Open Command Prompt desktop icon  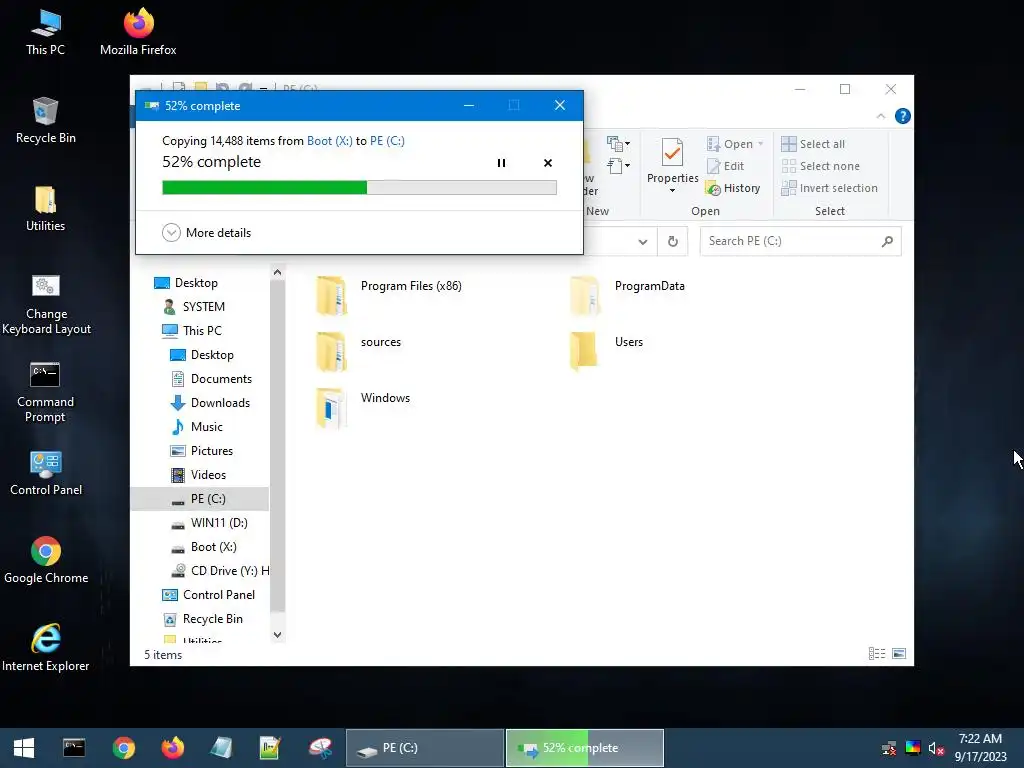tap(46, 392)
